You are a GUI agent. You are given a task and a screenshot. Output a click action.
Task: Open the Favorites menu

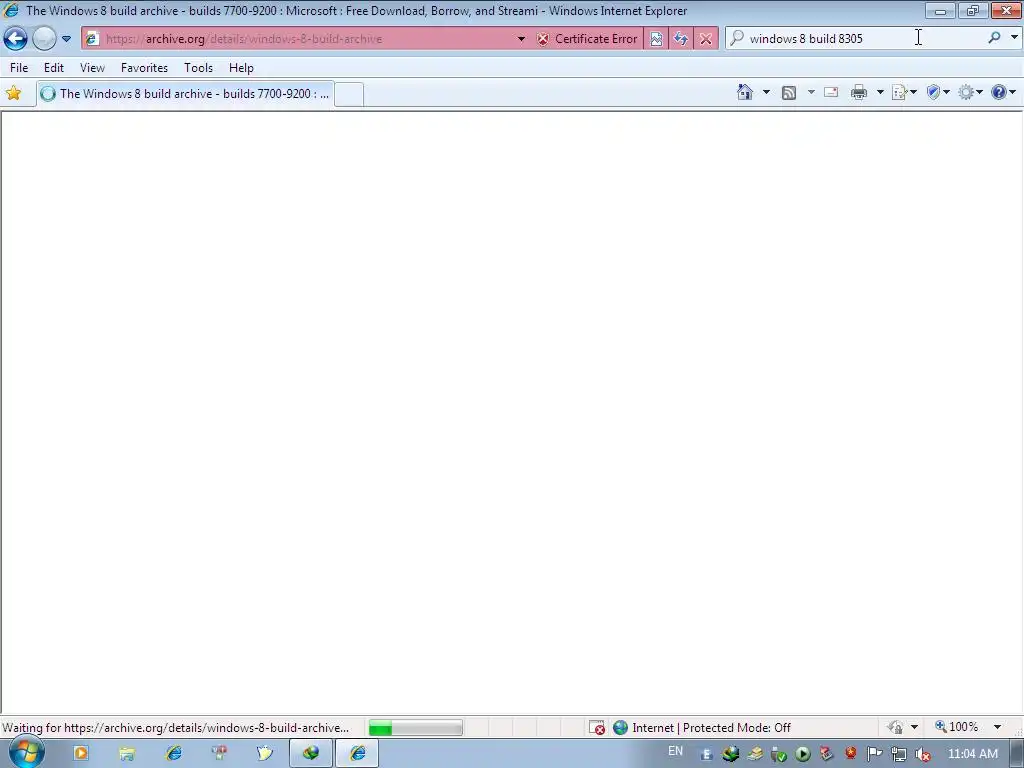144,68
